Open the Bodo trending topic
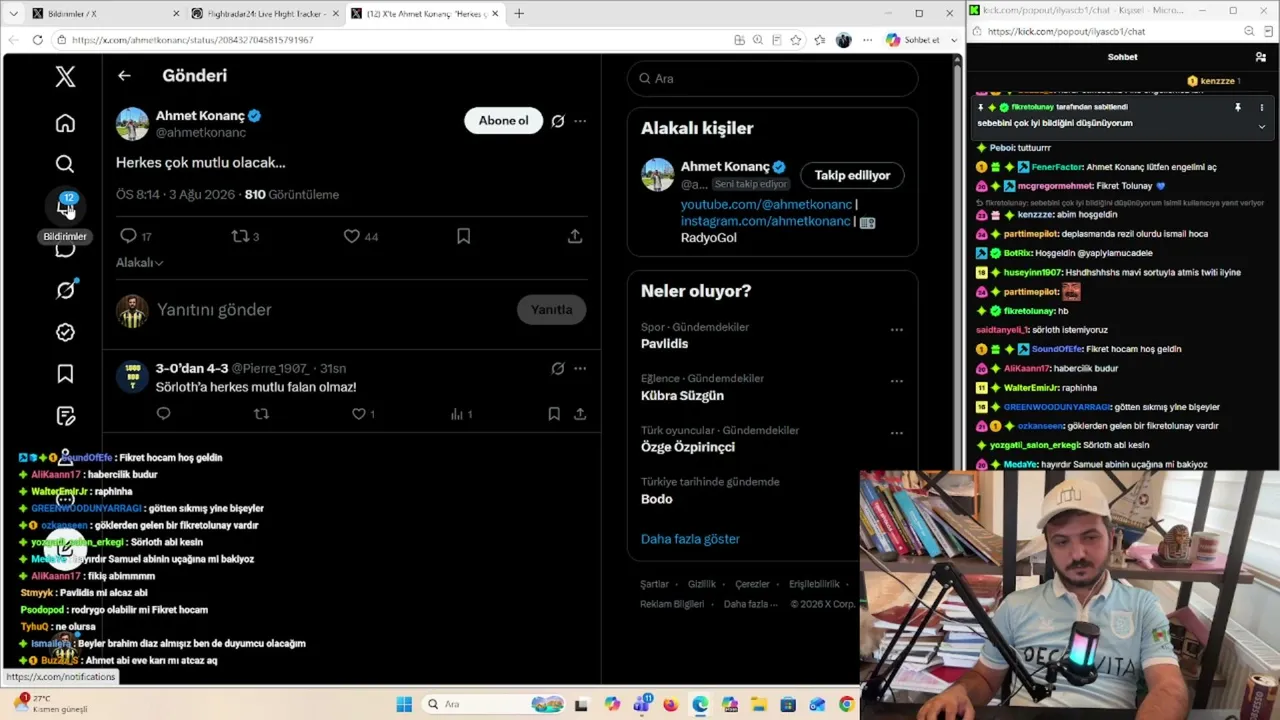1280x720 pixels. [x=657, y=499]
